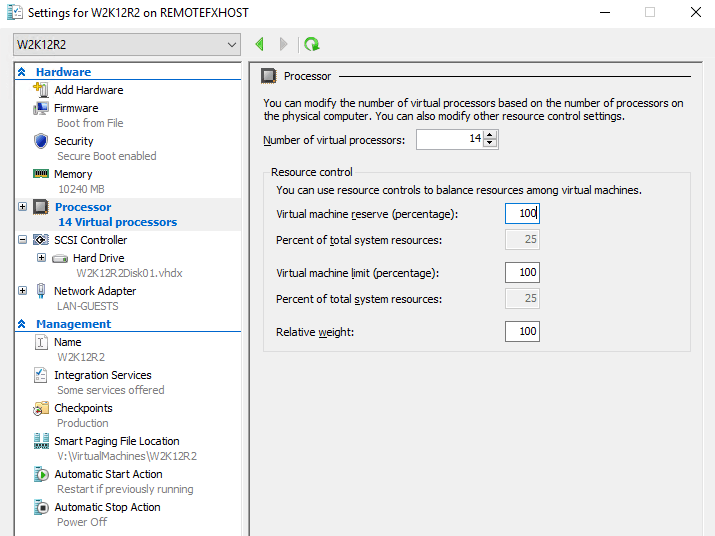
Task: Click the Security shield icon
Action: point(41,141)
